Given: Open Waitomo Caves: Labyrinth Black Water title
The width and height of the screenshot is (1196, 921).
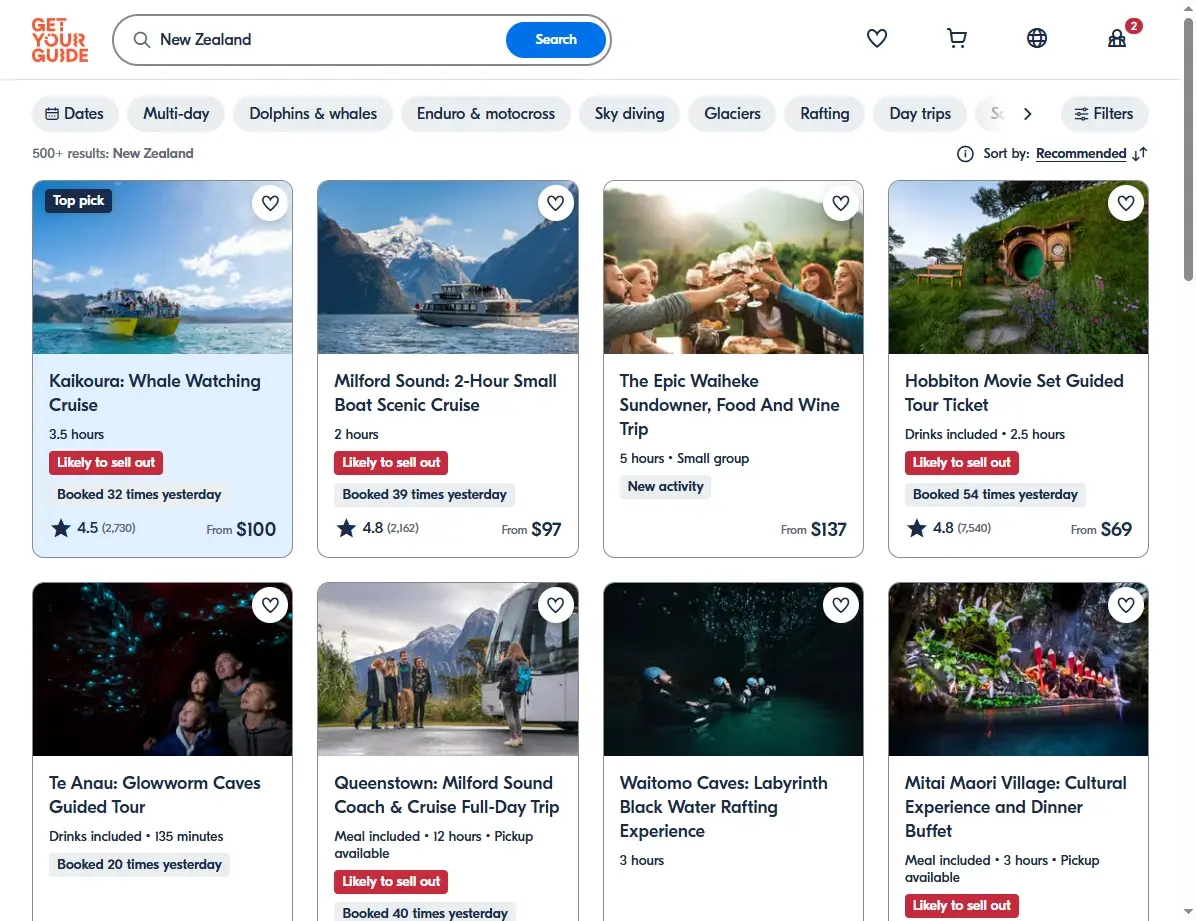Looking at the screenshot, I should 723,807.
